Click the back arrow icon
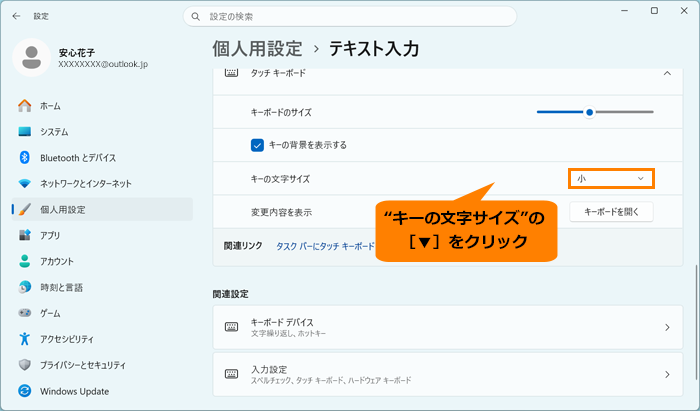This screenshot has width=700, height=411. (x=17, y=16)
